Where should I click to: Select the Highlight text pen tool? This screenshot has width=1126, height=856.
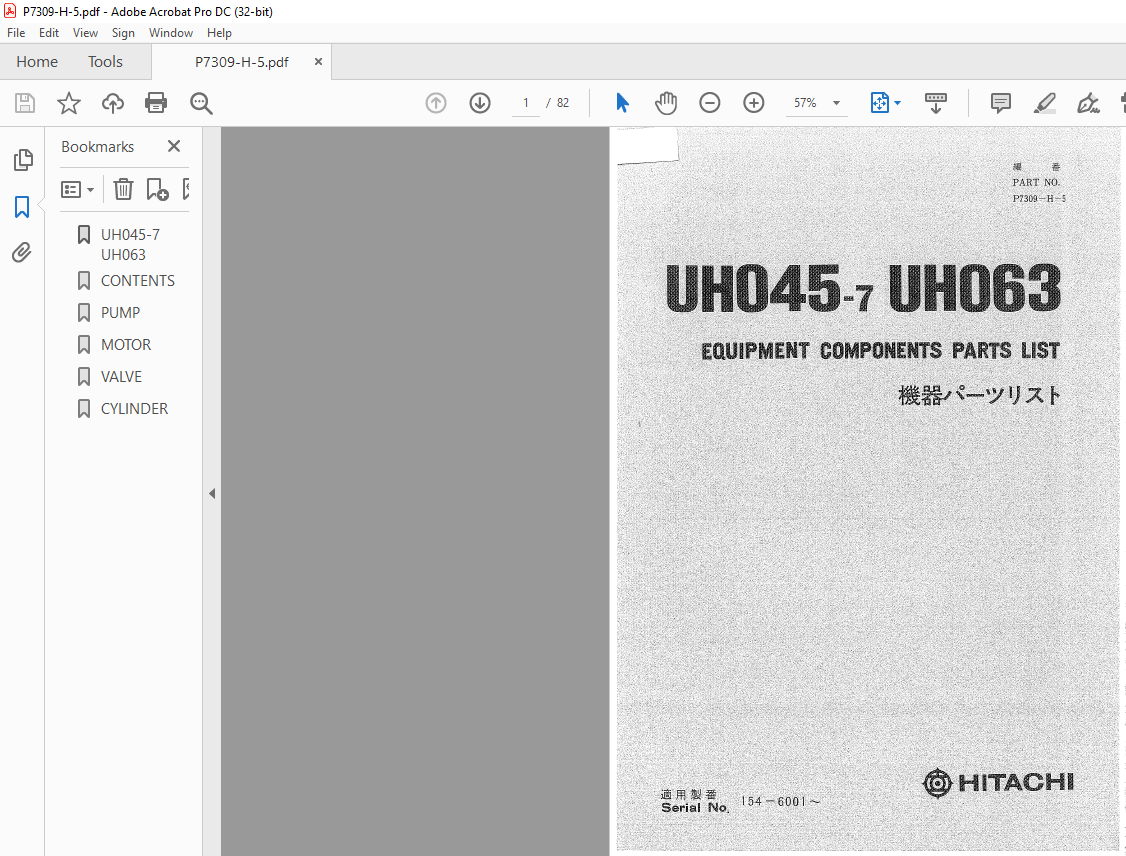tap(1045, 103)
